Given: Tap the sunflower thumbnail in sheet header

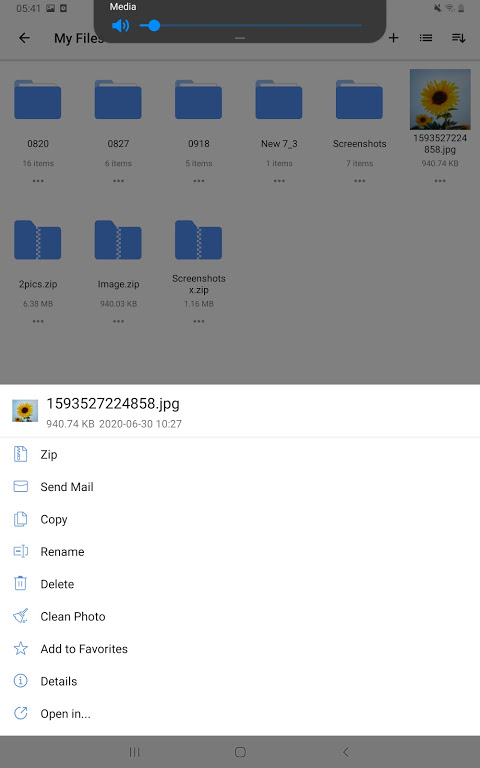Looking at the screenshot, I should tap(25, 411).
